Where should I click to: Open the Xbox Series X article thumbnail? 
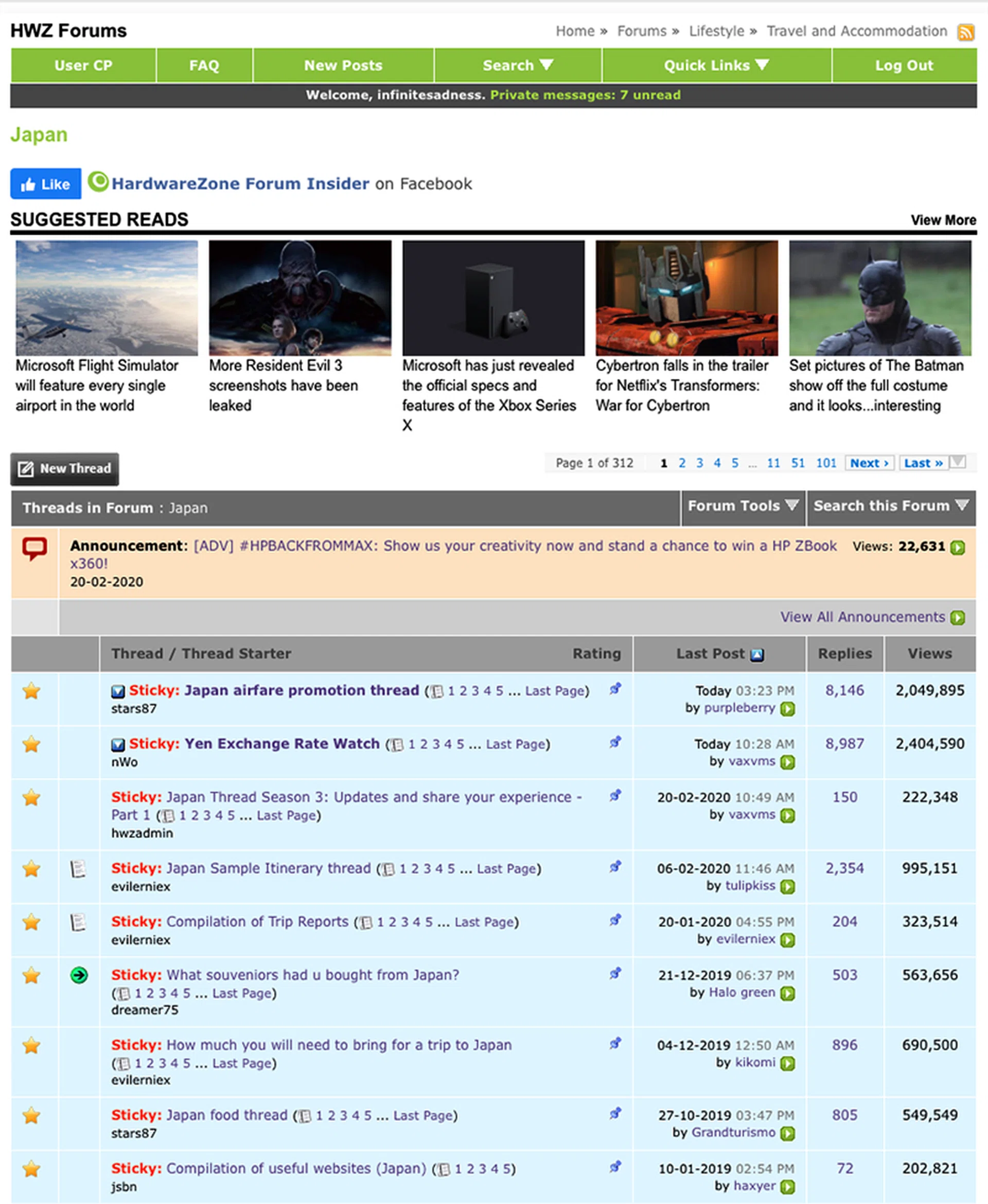[x=493, y=298]
